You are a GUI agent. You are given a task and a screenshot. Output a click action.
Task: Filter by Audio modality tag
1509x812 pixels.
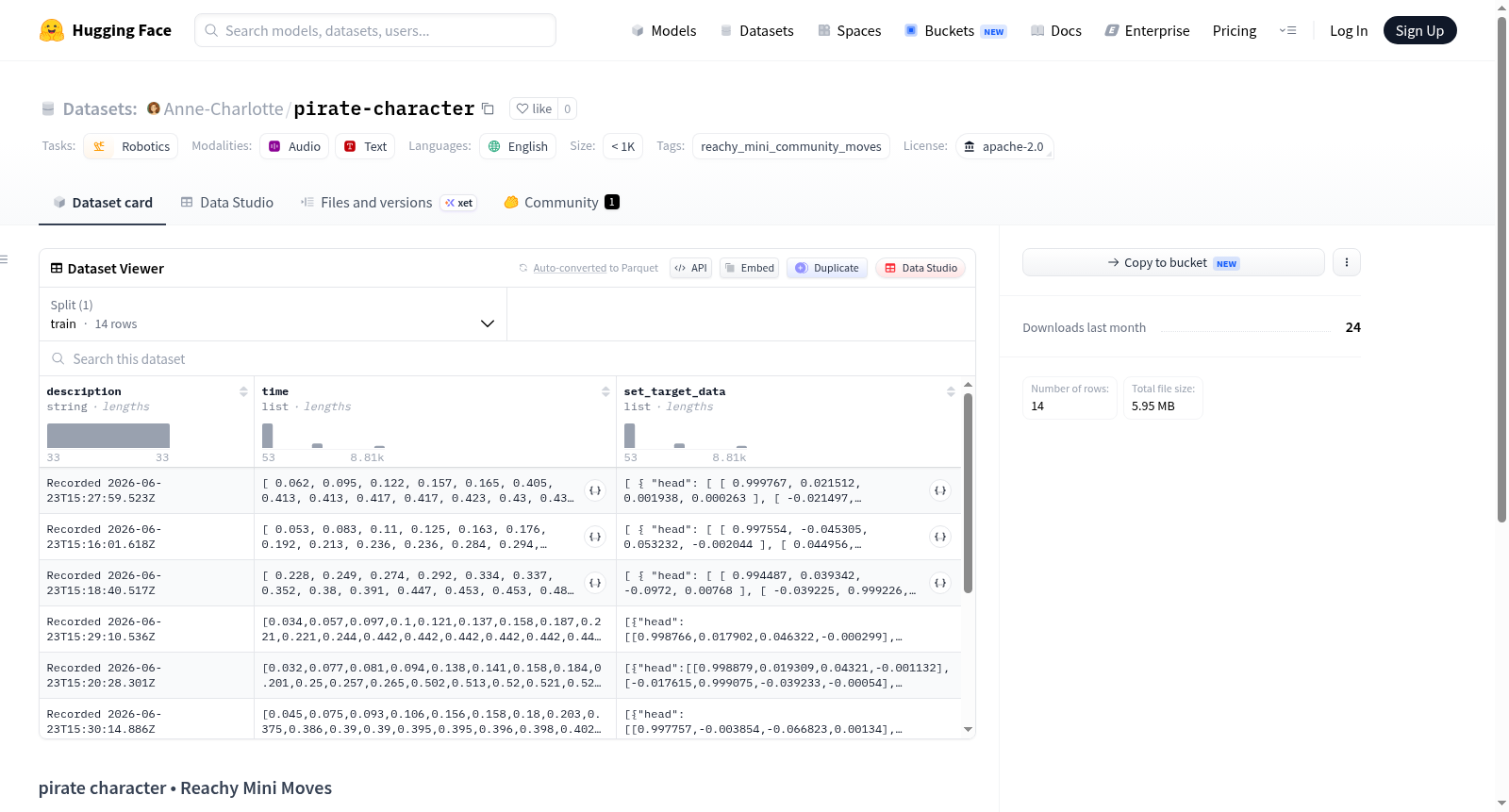click(294, 146)
